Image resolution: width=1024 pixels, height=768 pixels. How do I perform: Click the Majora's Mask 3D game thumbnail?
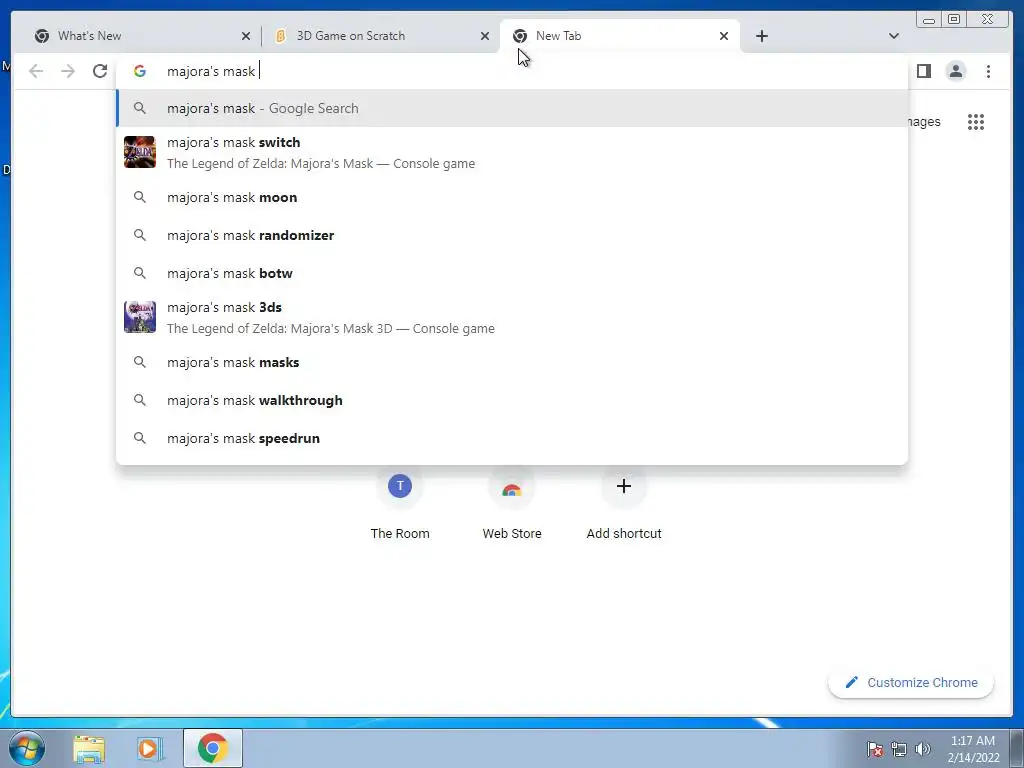click(140, 317)
